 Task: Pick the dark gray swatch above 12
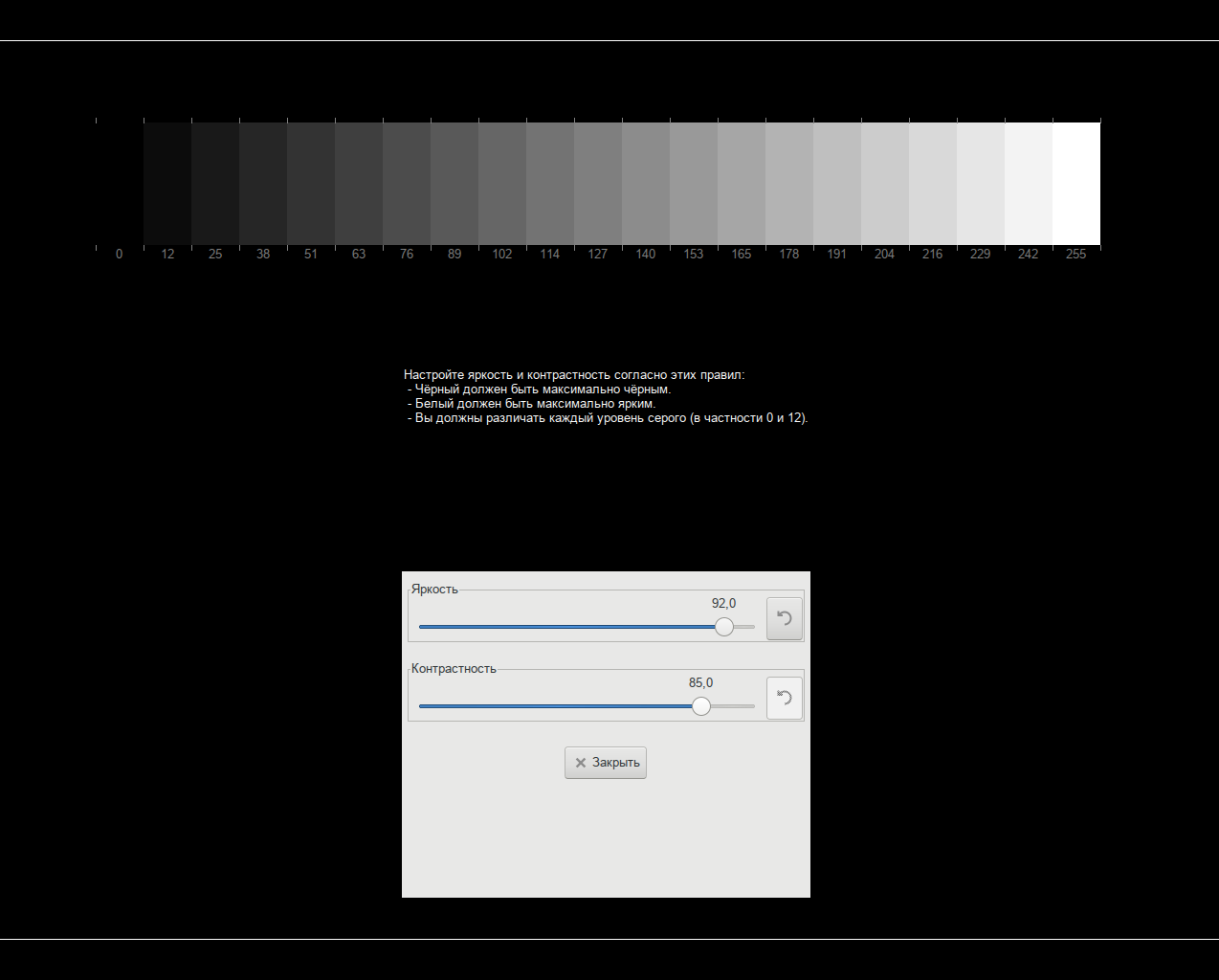(x=167, y=184)
